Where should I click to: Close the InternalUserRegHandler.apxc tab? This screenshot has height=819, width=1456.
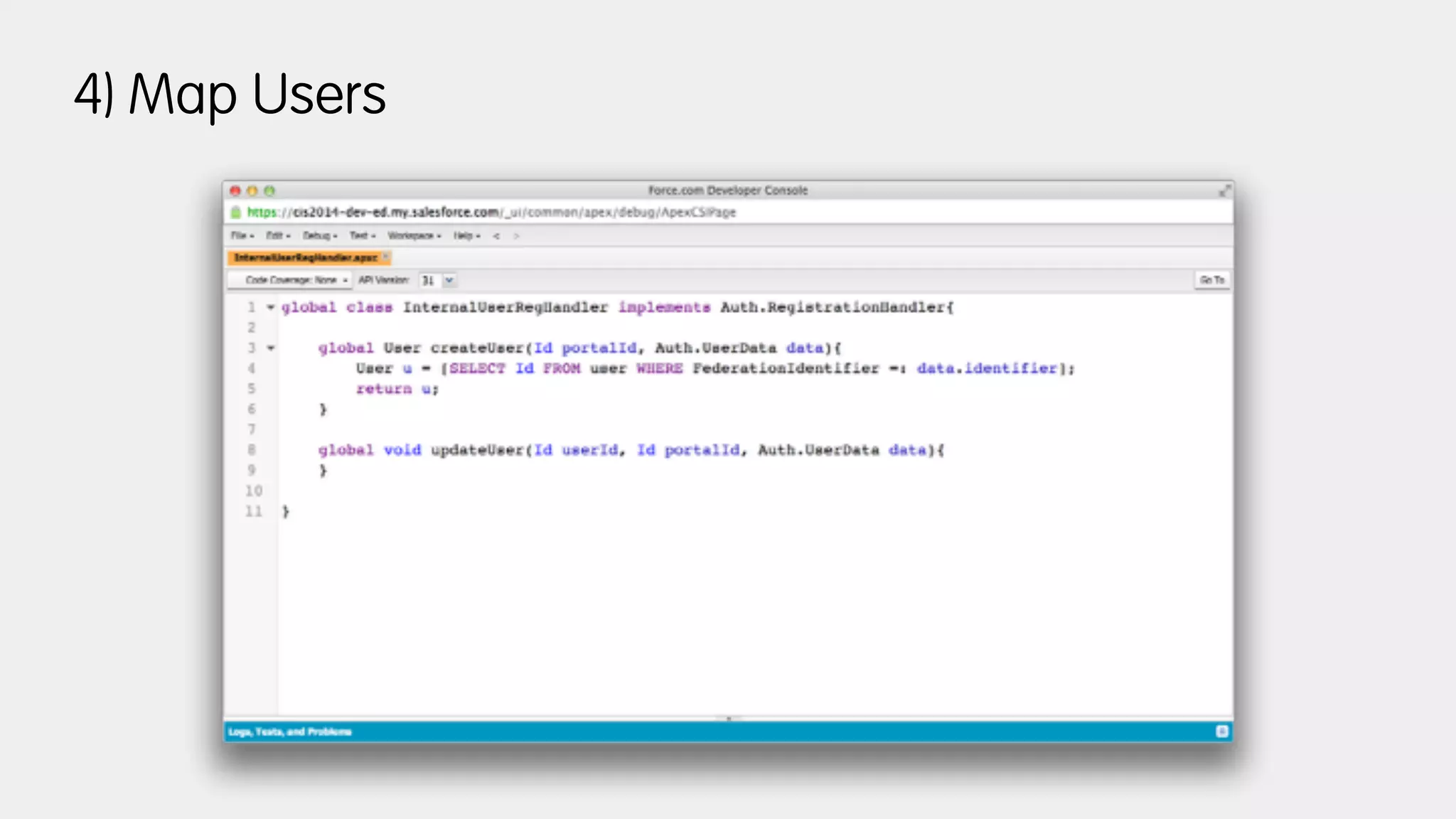(386, 257)
